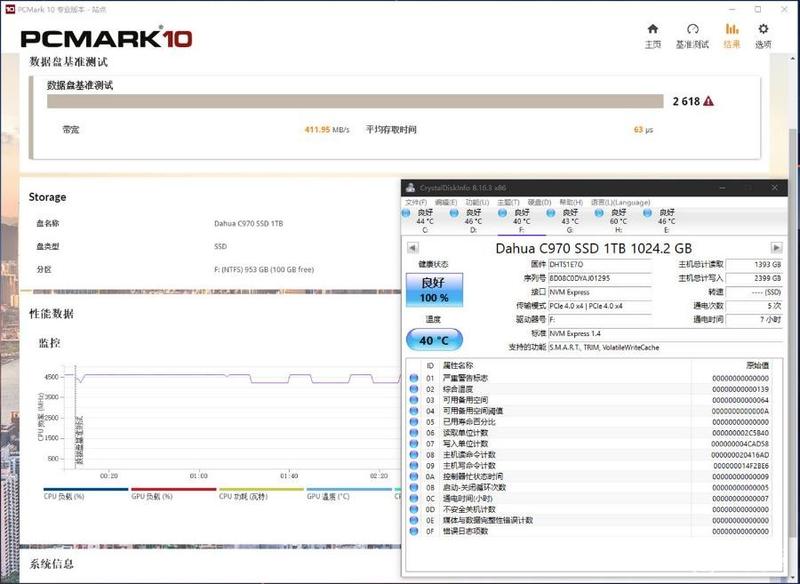Viewport: 800px width, 584px height.
Task: Go to next disk with right arrow
Action: 776,248
